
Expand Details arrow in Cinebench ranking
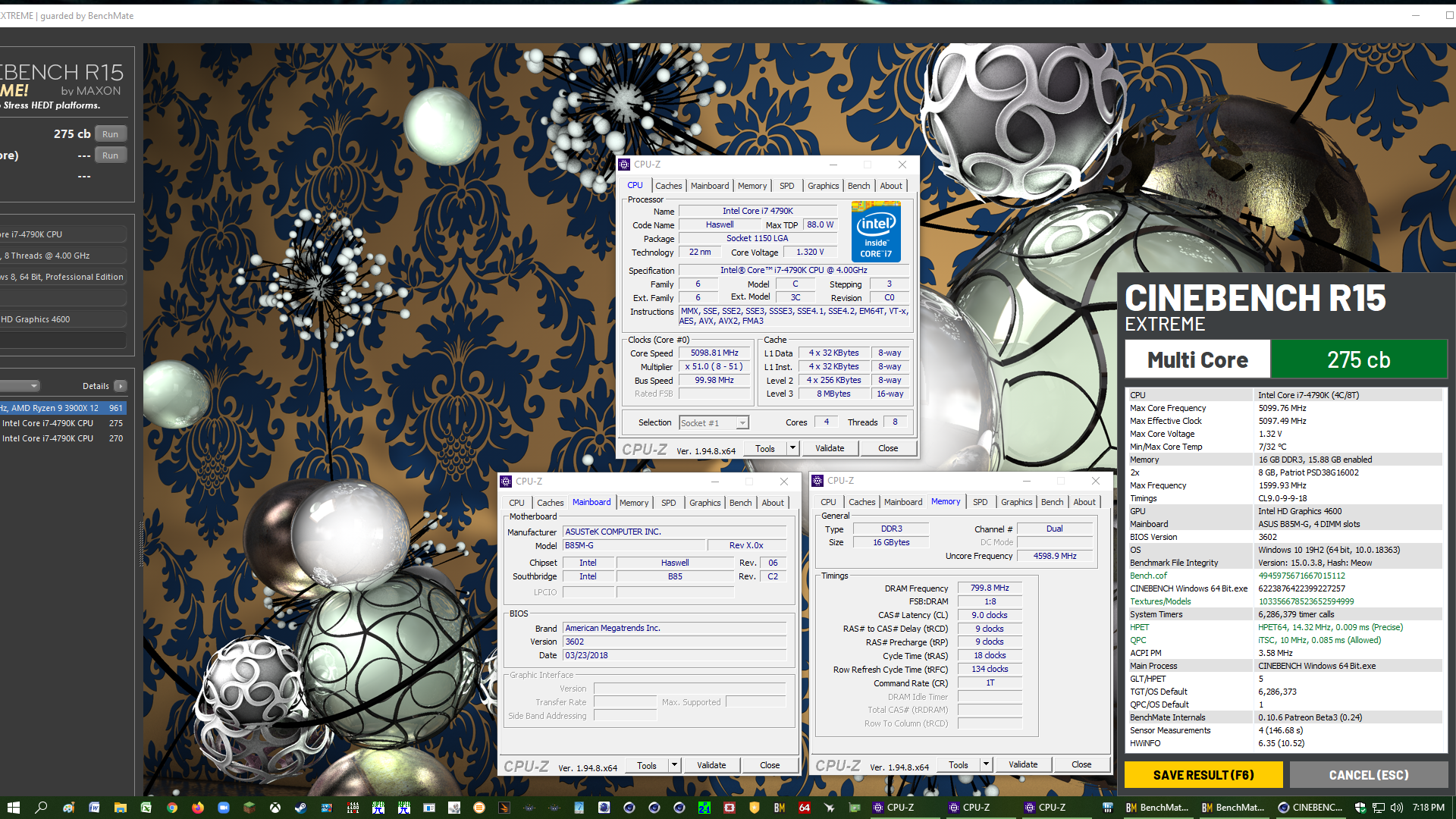pos(121,386)
